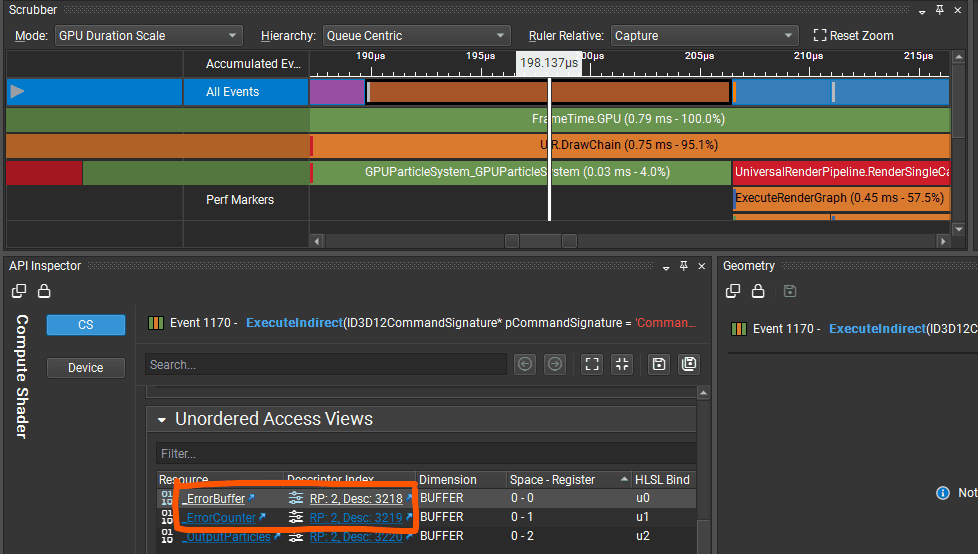
Task: Open the Ruler Relative Capture dropdown
Action: 705,36
